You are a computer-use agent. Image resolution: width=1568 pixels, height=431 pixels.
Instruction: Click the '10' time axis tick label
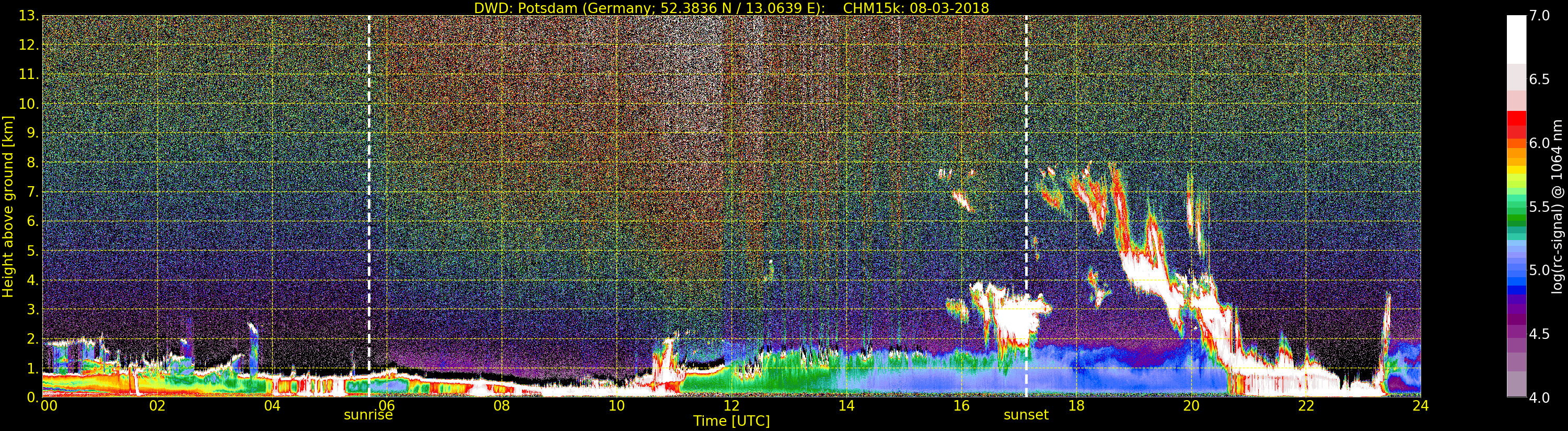[617, 406]
